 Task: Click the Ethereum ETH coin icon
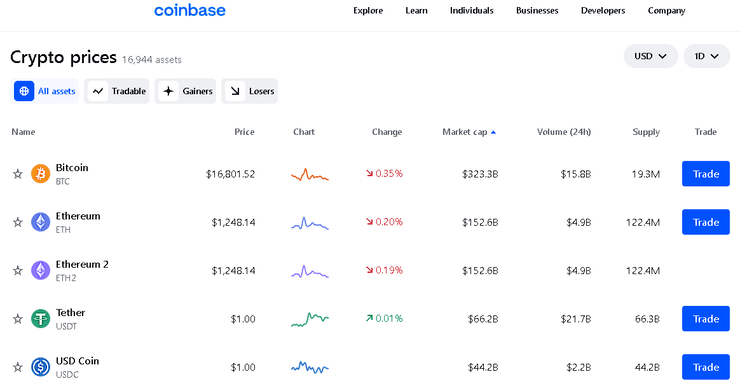click(41, 222)
